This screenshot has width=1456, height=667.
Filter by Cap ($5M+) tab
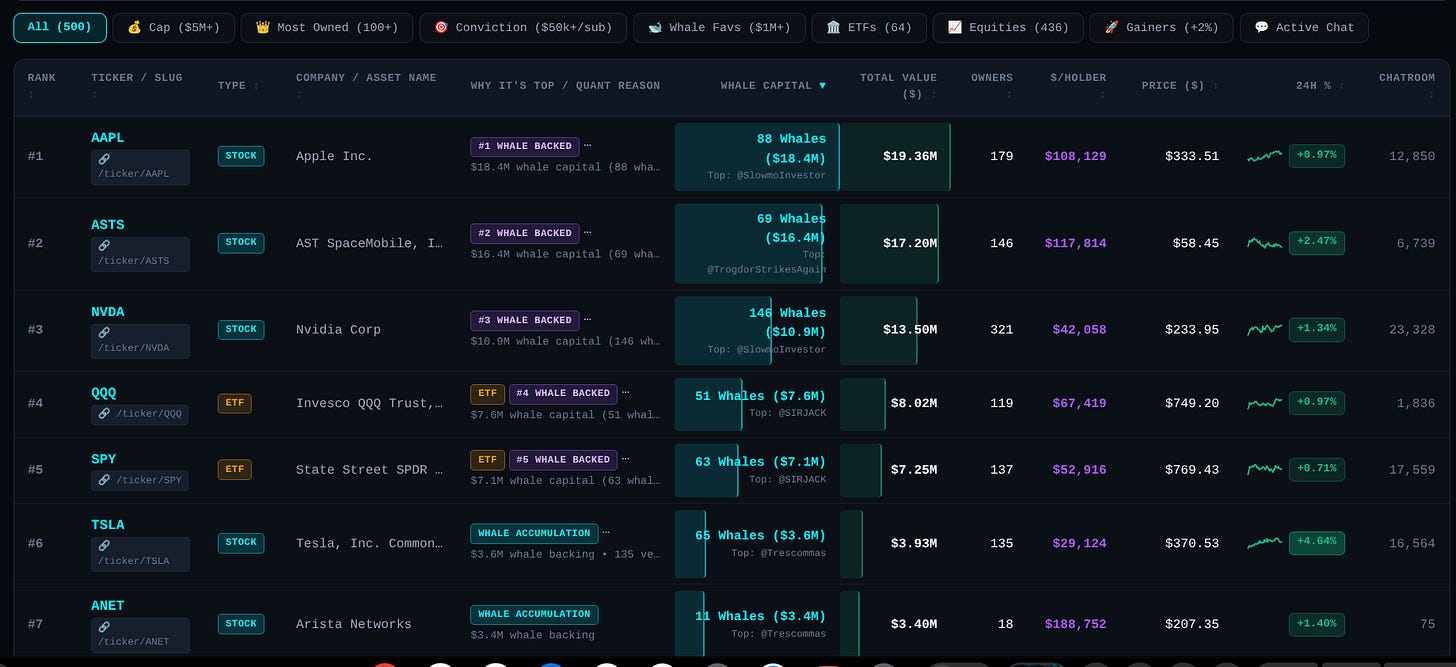[174, 28]
